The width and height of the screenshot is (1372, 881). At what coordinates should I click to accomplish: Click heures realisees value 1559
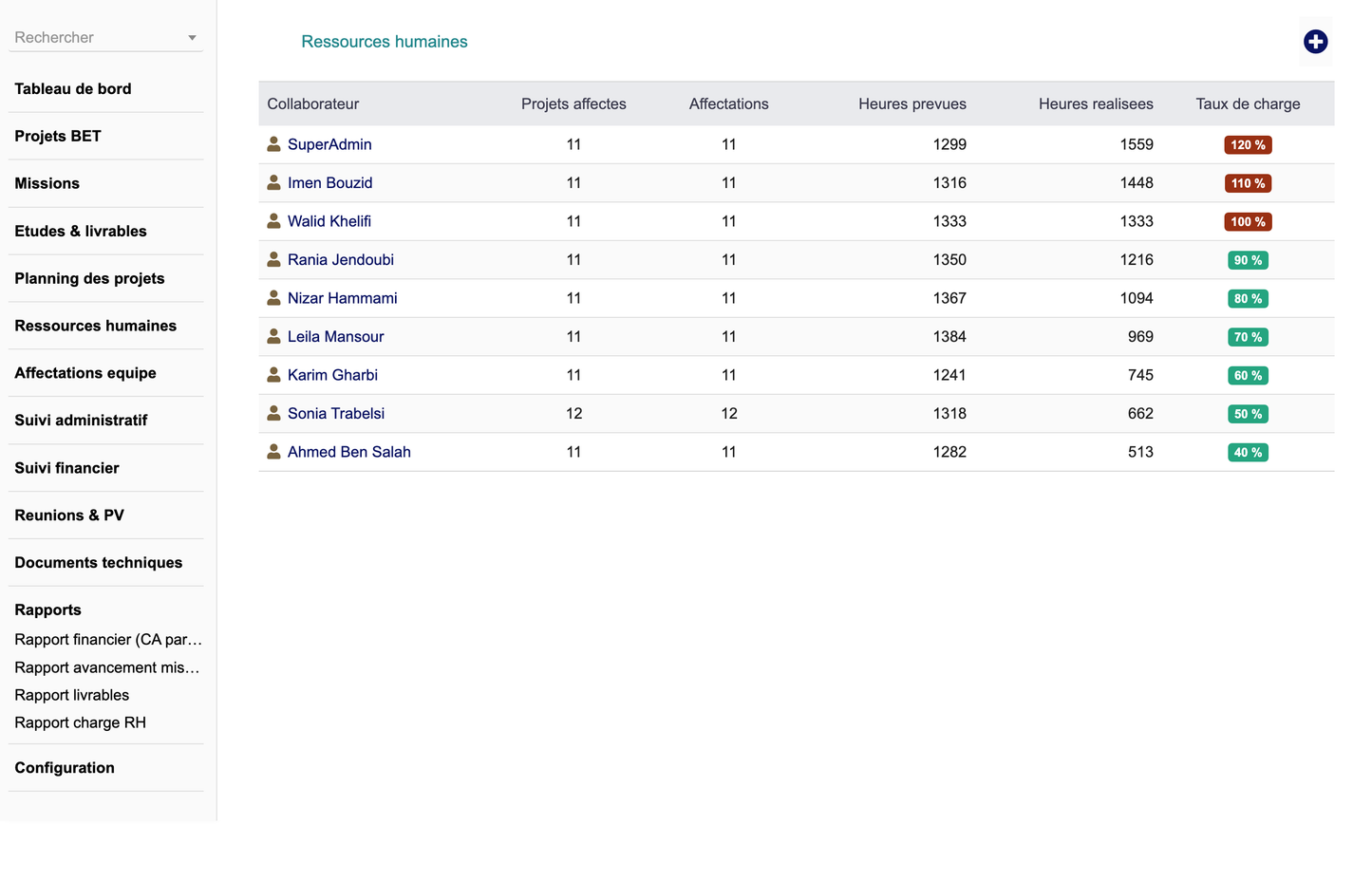point(1137,144)
